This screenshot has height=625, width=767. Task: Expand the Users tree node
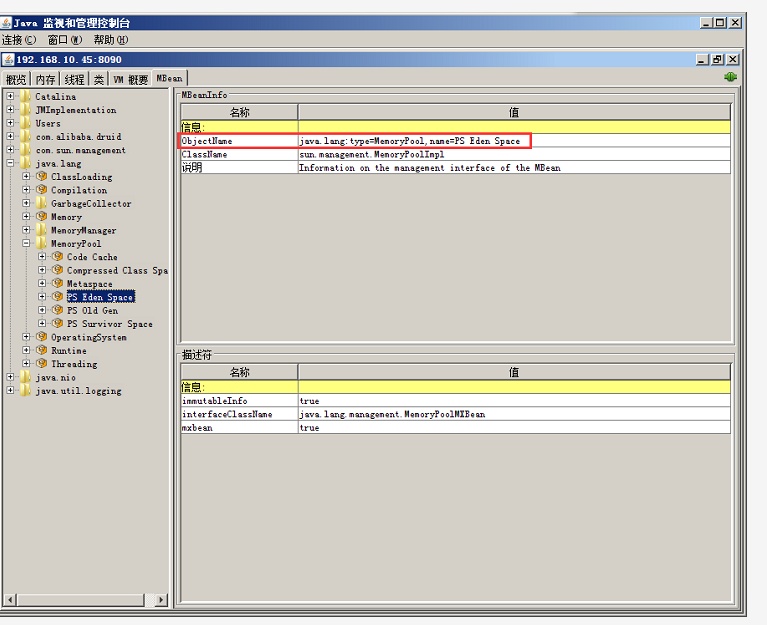(x=10, y=123)
